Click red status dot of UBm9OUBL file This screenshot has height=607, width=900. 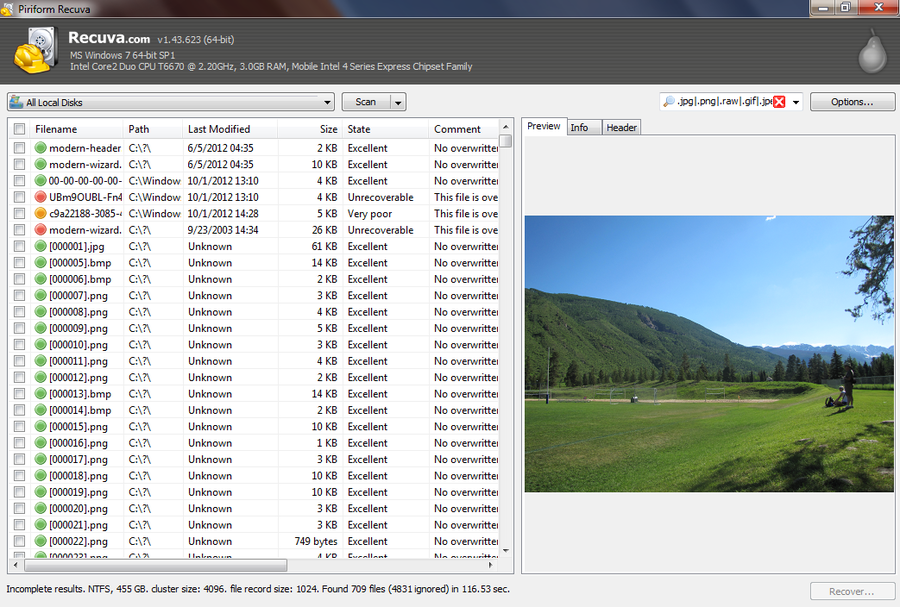(x=41, y=197)
